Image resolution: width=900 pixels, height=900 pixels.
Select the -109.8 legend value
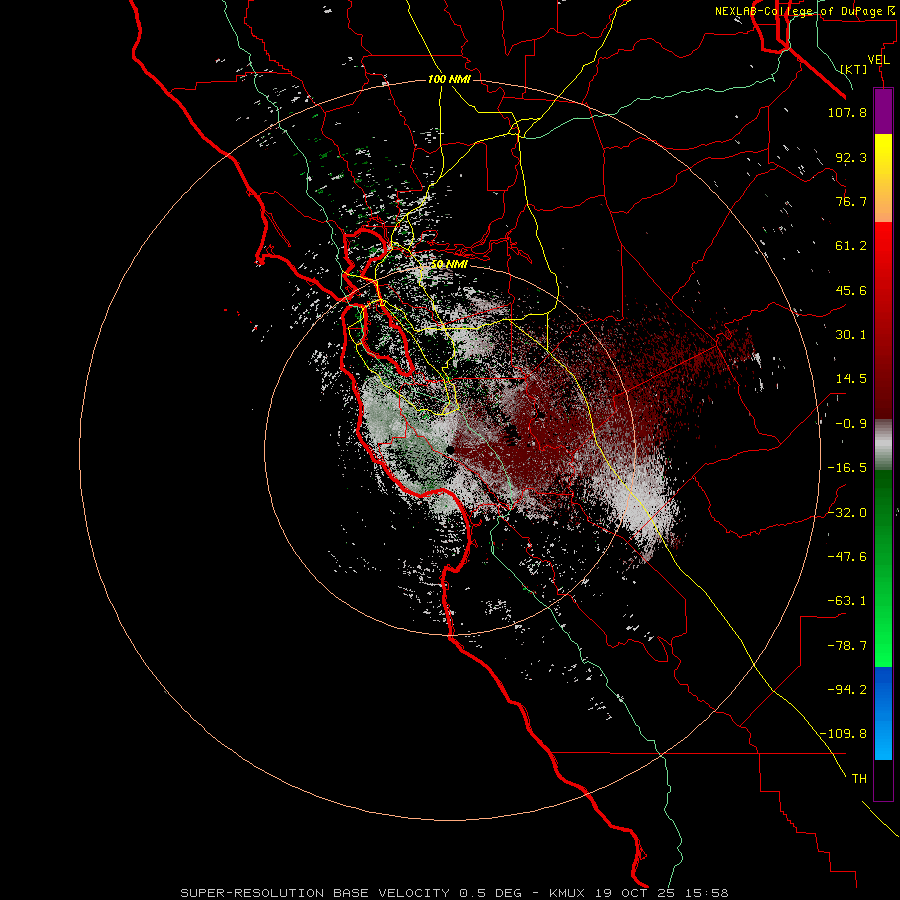pos(843,734)
